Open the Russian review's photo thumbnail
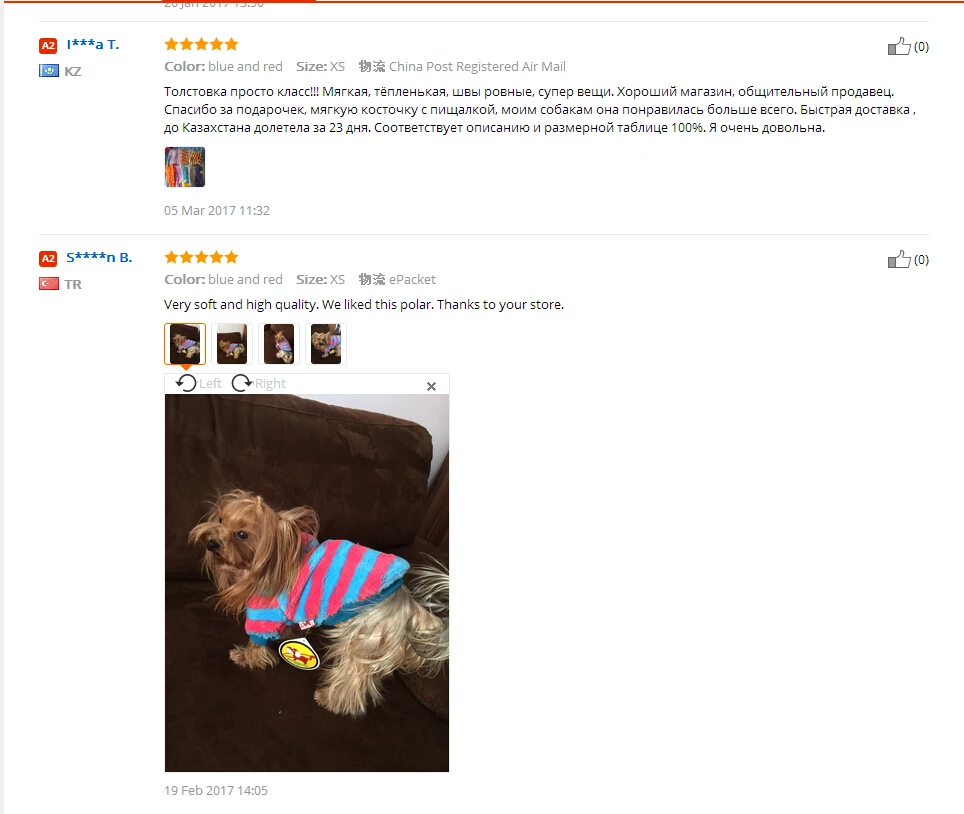Image resolution: width=964 pixels, height=814 pixels. 185,167
